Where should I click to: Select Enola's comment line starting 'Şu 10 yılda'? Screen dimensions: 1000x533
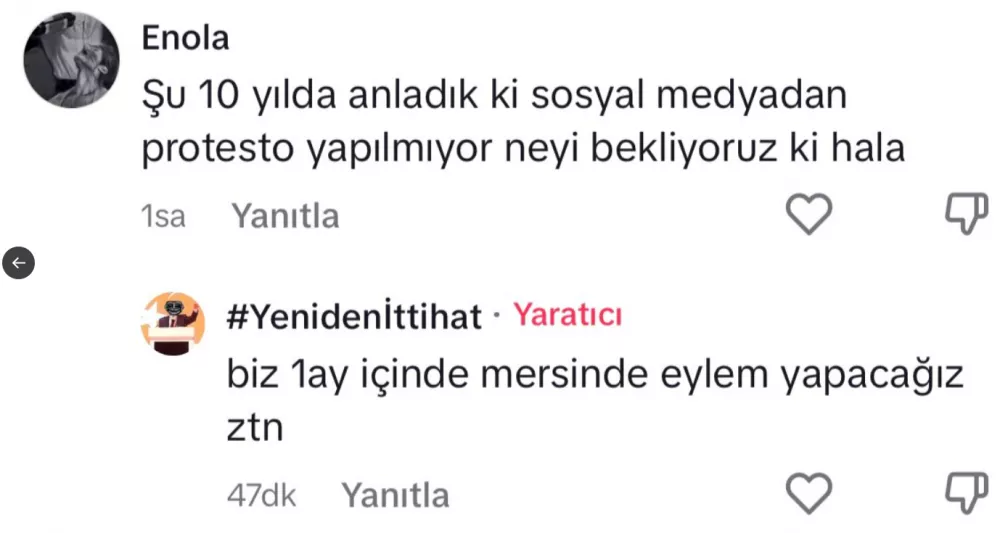point(494,96)
